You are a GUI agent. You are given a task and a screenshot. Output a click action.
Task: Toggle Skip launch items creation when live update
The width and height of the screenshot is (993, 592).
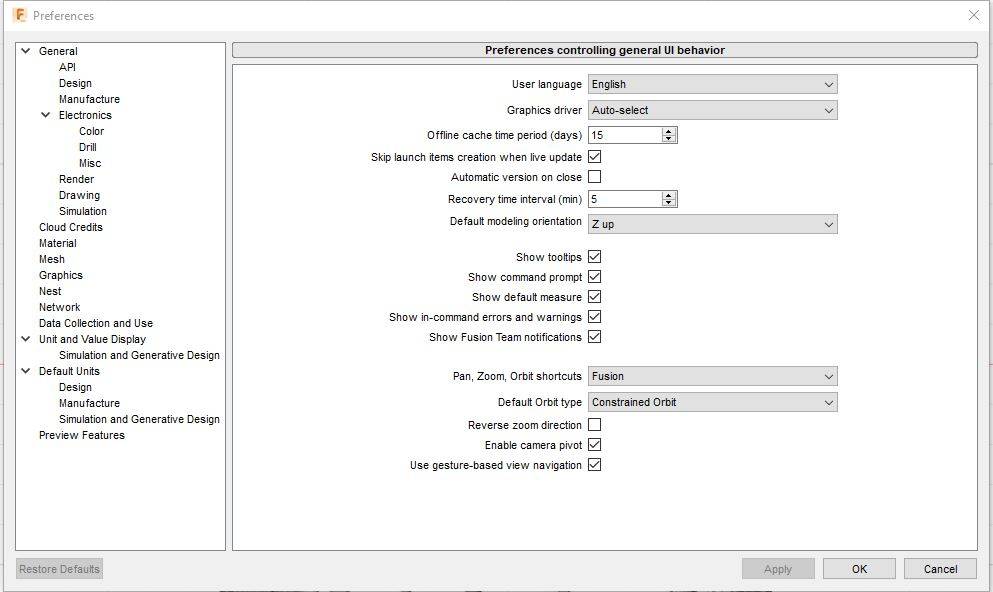point(595,156)
